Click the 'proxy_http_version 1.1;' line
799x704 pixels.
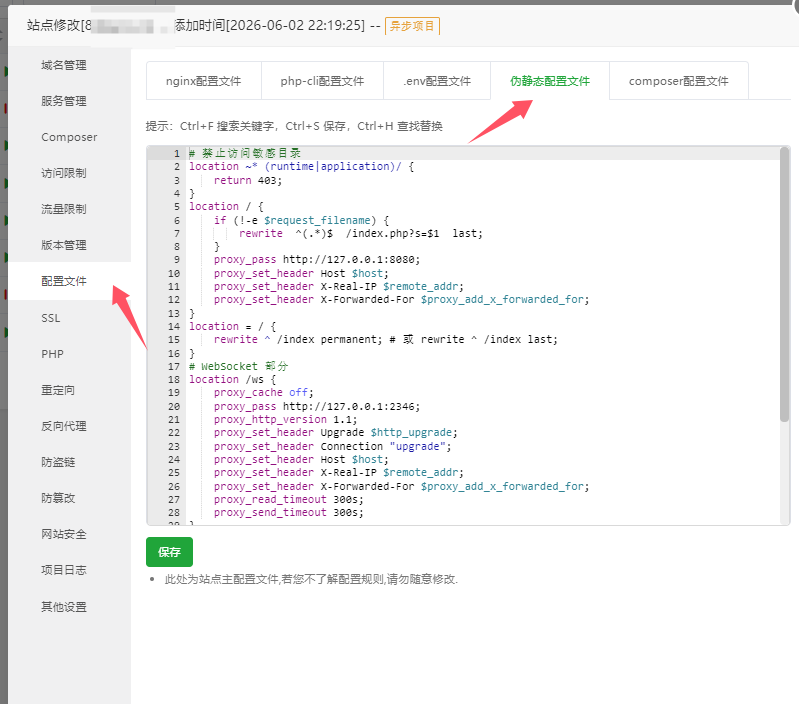(285, 420)
